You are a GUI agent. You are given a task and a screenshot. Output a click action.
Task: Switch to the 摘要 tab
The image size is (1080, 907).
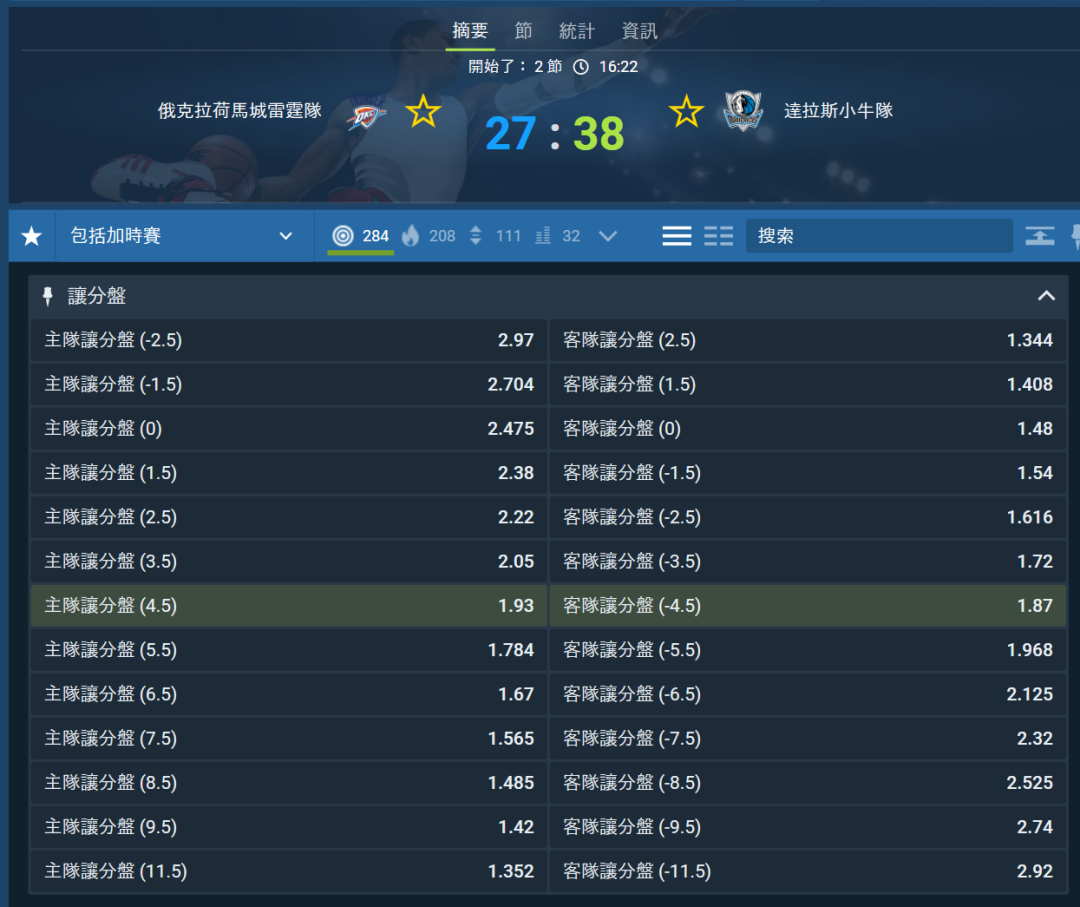coord(470,31)
